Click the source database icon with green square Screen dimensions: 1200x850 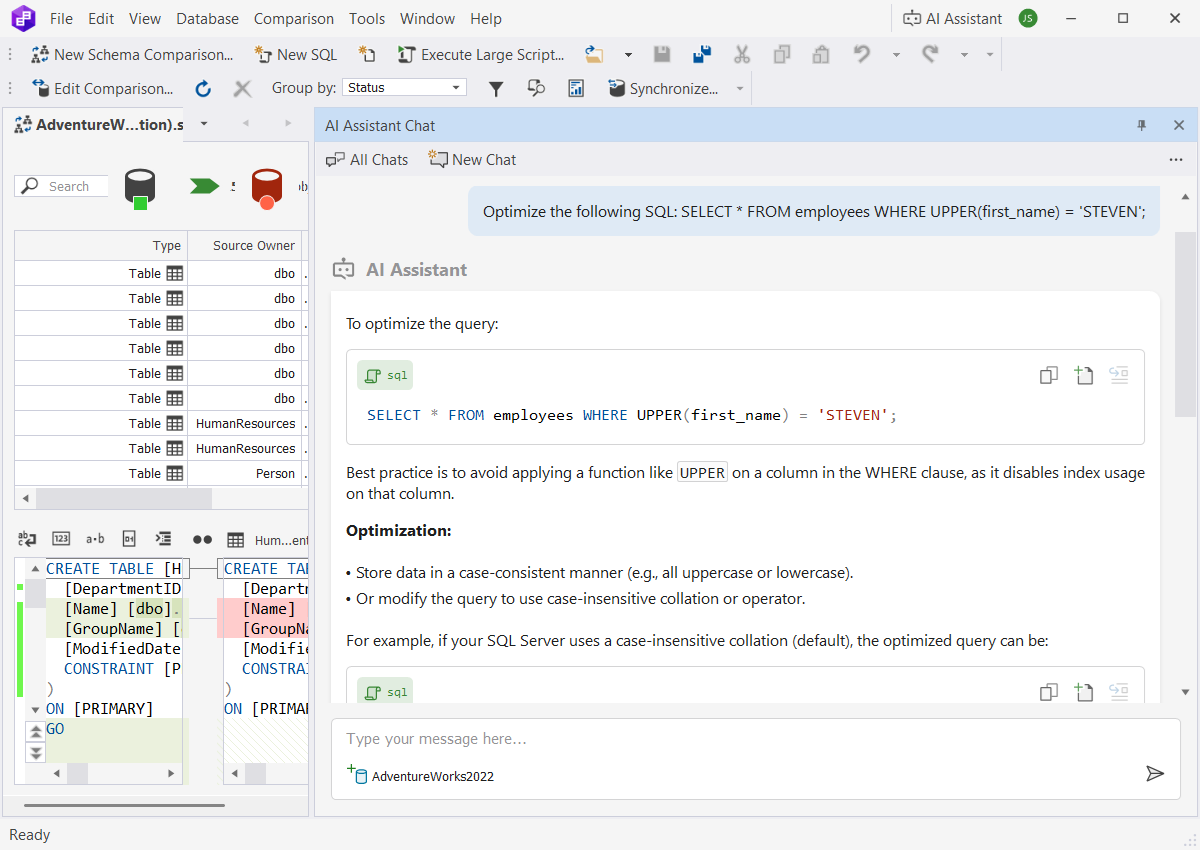140,188
